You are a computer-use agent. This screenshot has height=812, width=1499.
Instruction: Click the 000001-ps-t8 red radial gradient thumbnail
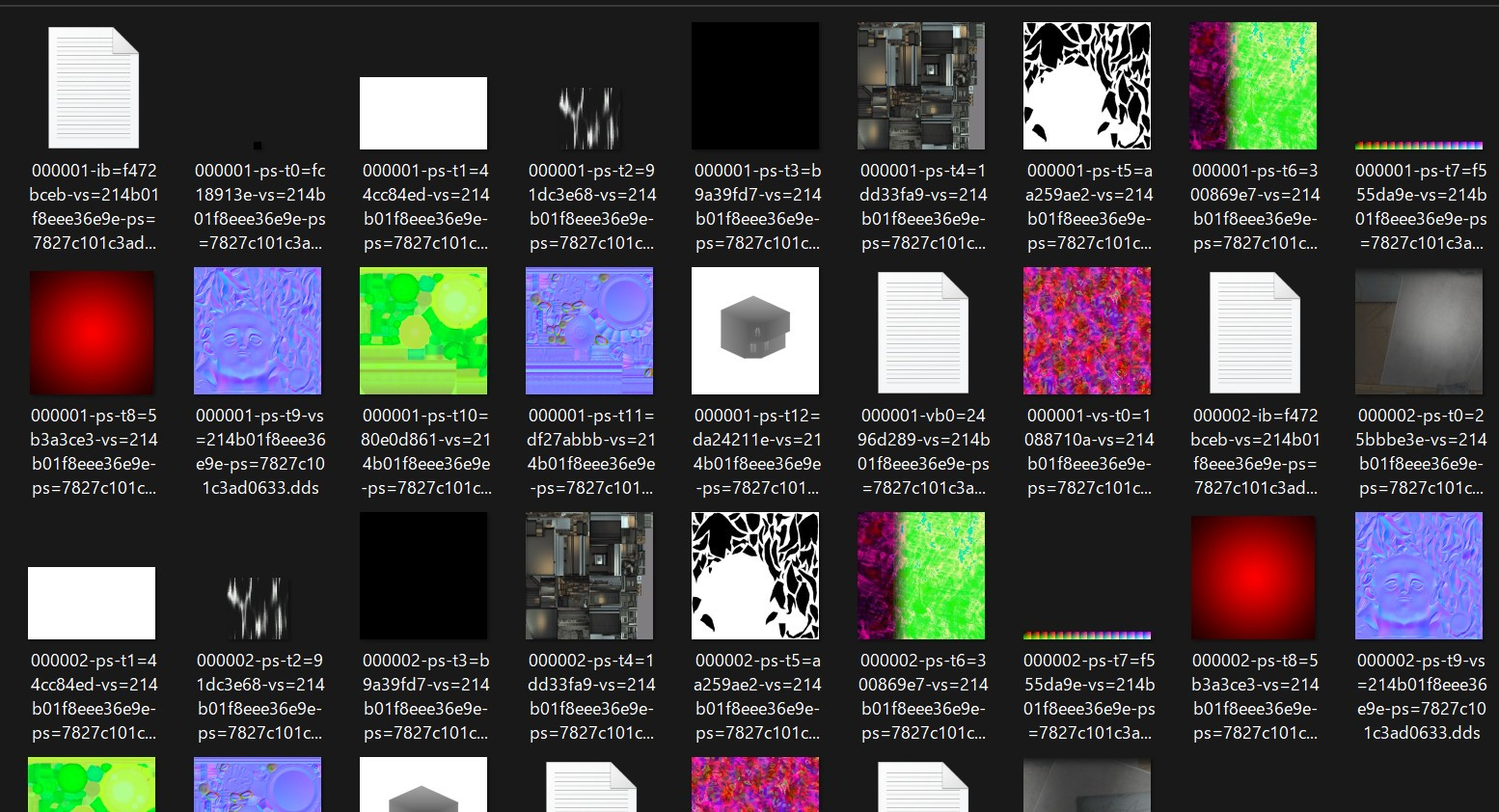(x=92, y=333)
